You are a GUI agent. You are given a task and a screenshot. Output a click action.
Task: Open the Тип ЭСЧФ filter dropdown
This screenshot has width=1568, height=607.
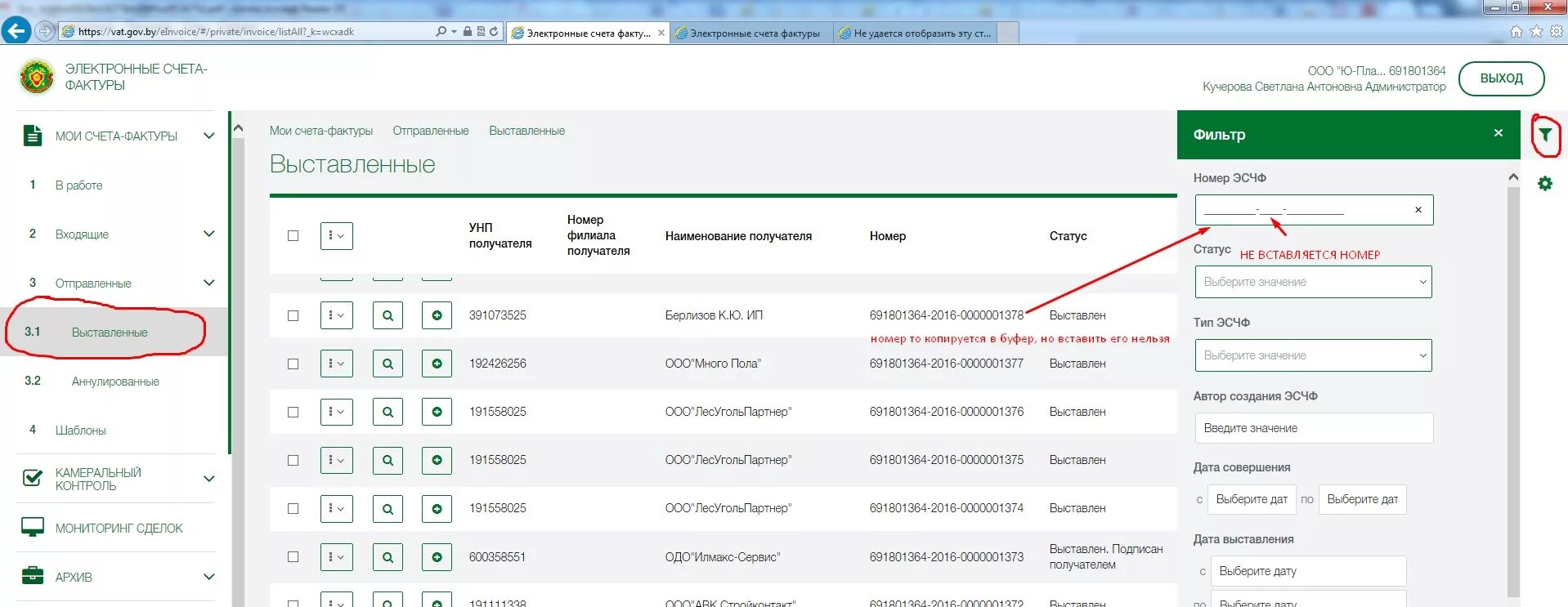point(1313,355)
